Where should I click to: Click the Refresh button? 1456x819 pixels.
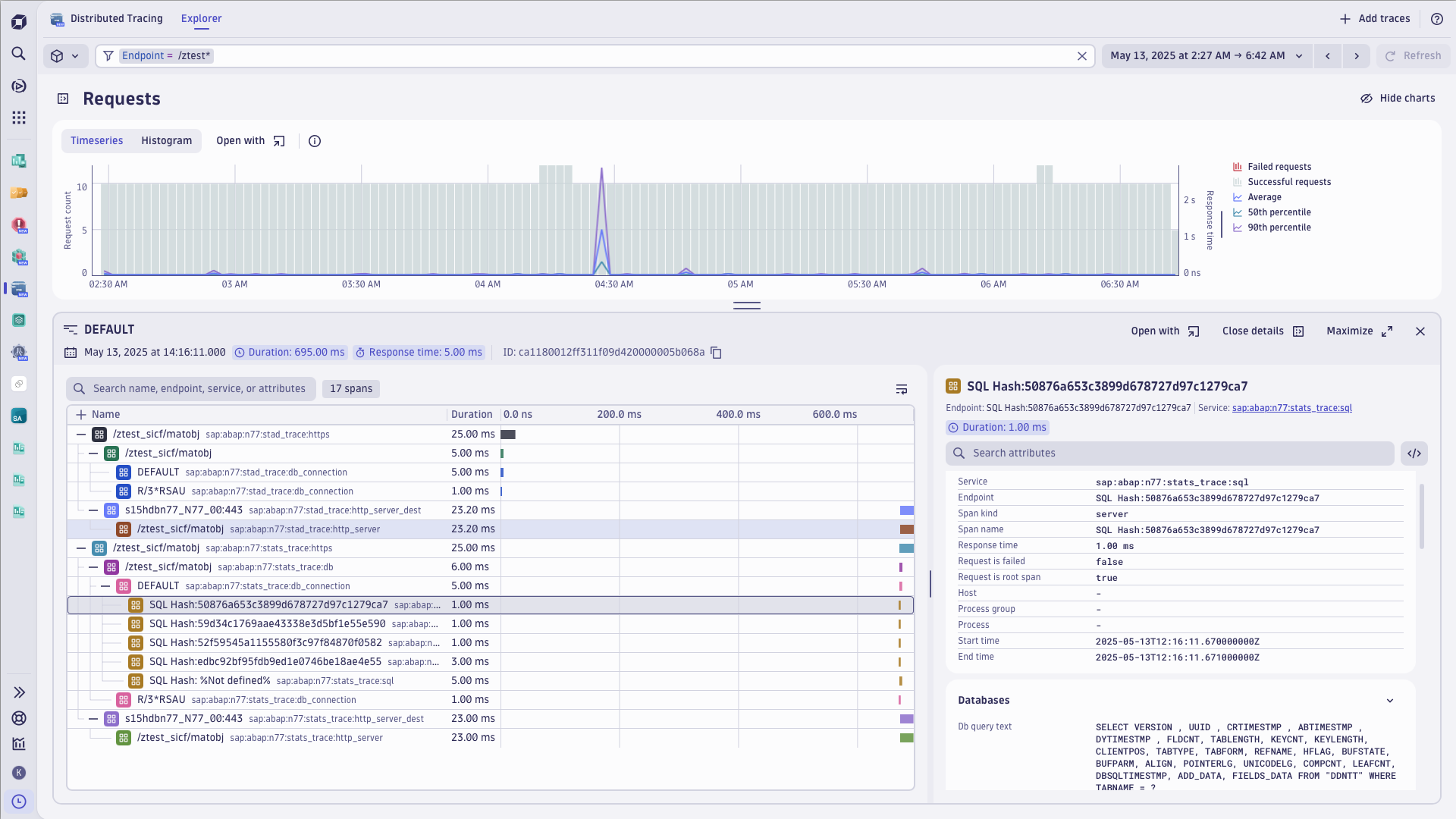[x=1414, y=55]
